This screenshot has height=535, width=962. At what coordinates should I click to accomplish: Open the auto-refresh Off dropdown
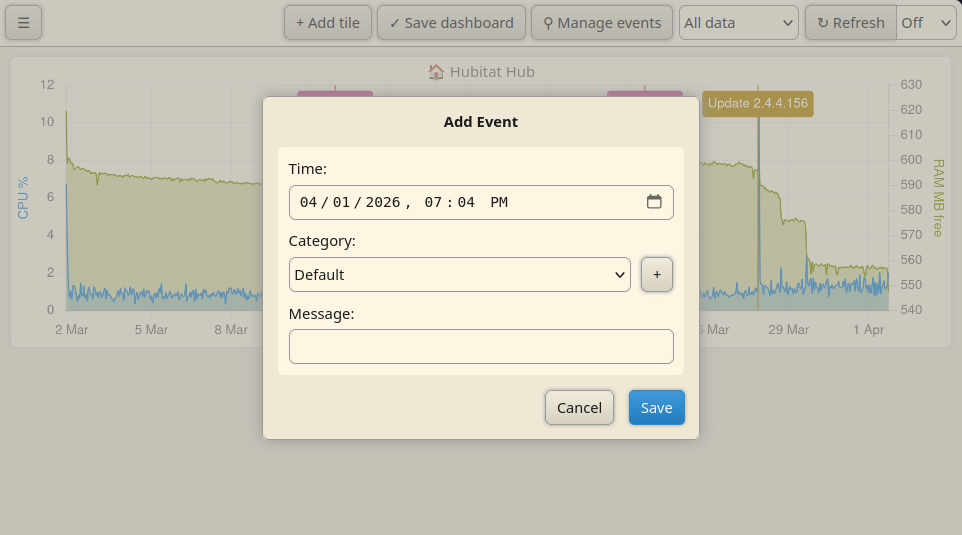pos(926,23)
